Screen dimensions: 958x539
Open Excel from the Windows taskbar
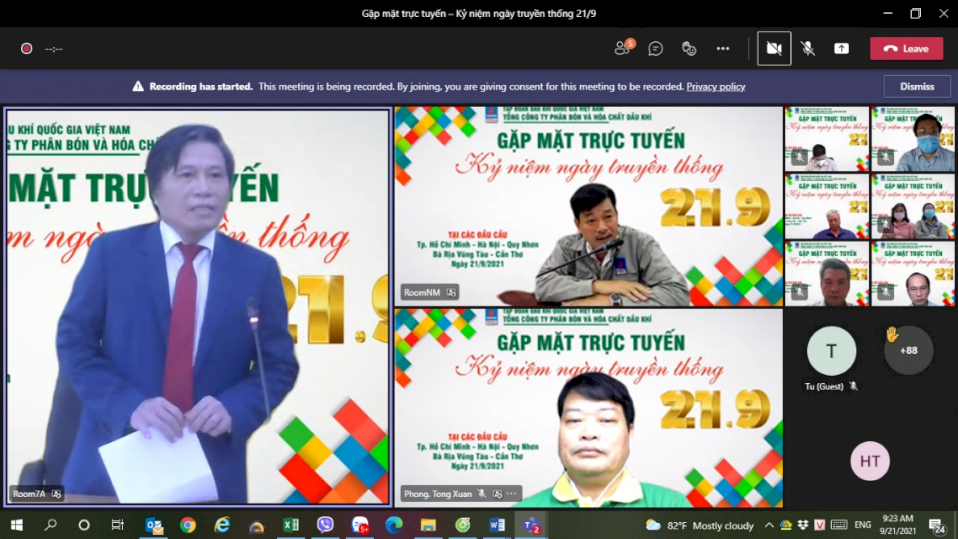point(290,525)
